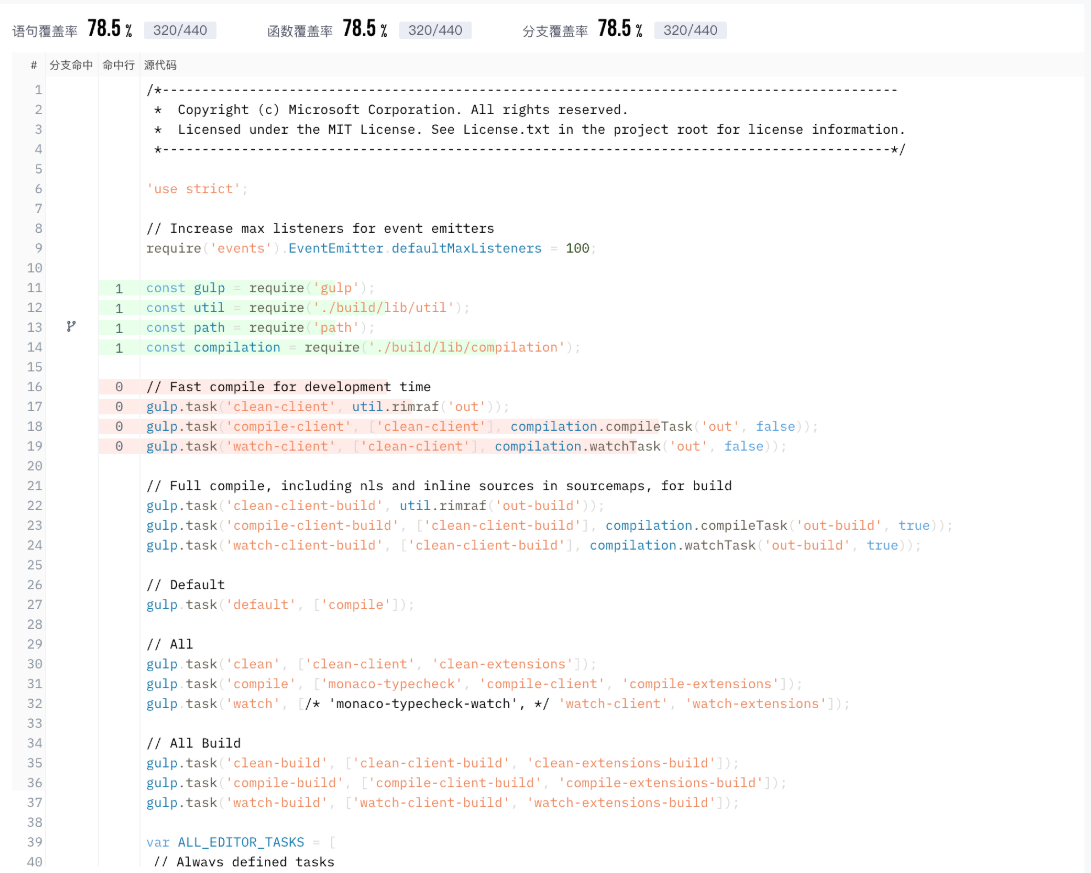Click the statement coverage 320/440 badge
This screenshot has width=1091, height=873.
pyautogui.click(x=180, y=31)
